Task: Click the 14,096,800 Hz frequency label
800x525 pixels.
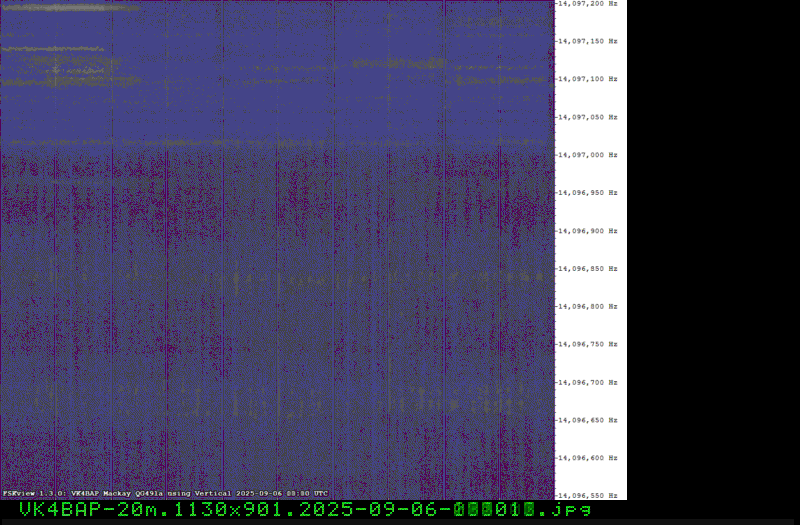Action: point(588,307)
